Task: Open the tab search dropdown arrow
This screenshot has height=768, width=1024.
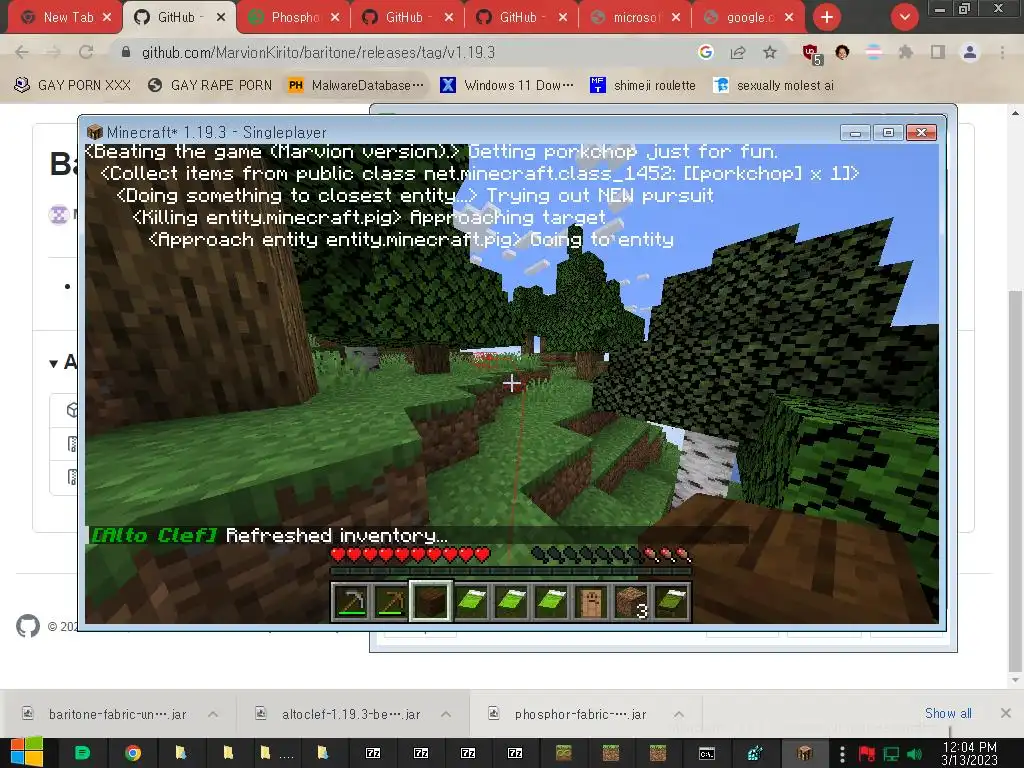Action: (904, 17)
